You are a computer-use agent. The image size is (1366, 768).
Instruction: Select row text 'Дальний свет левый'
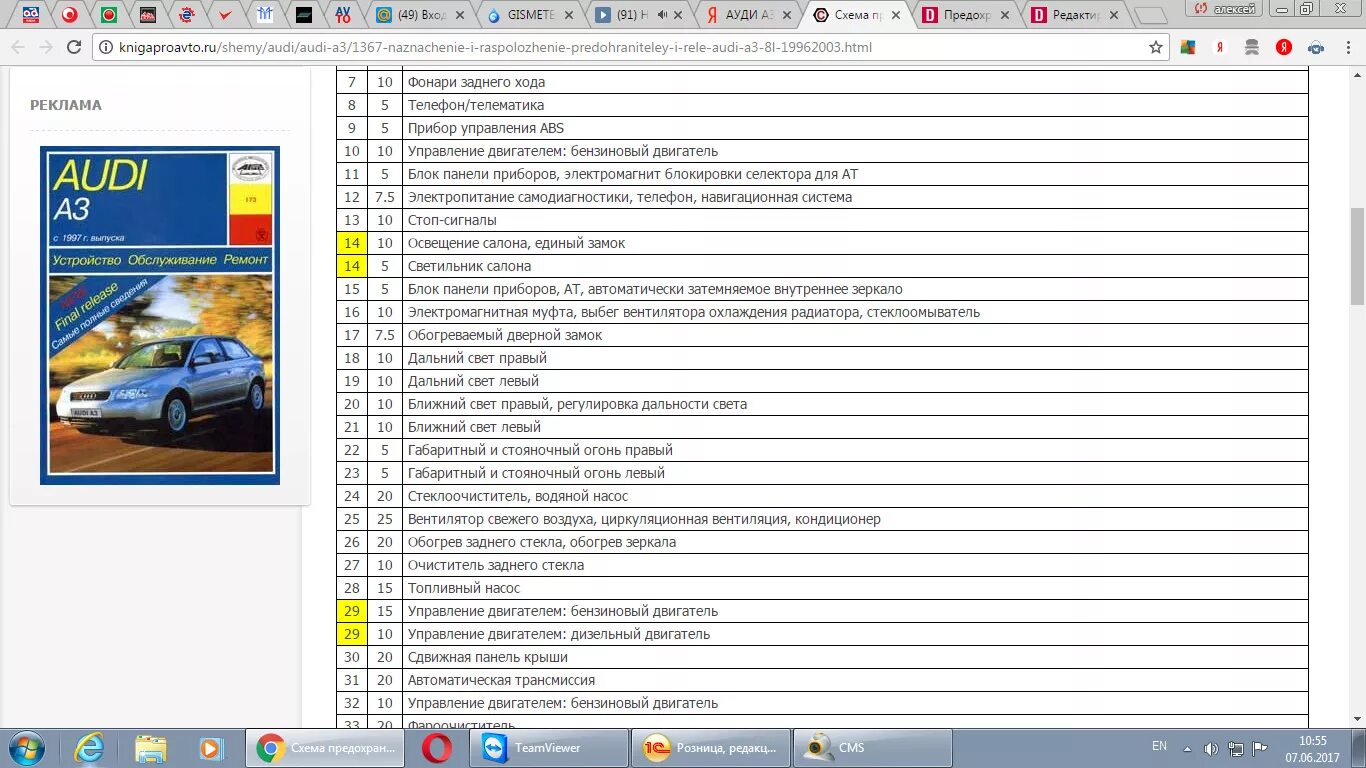(x=473, y=381)
